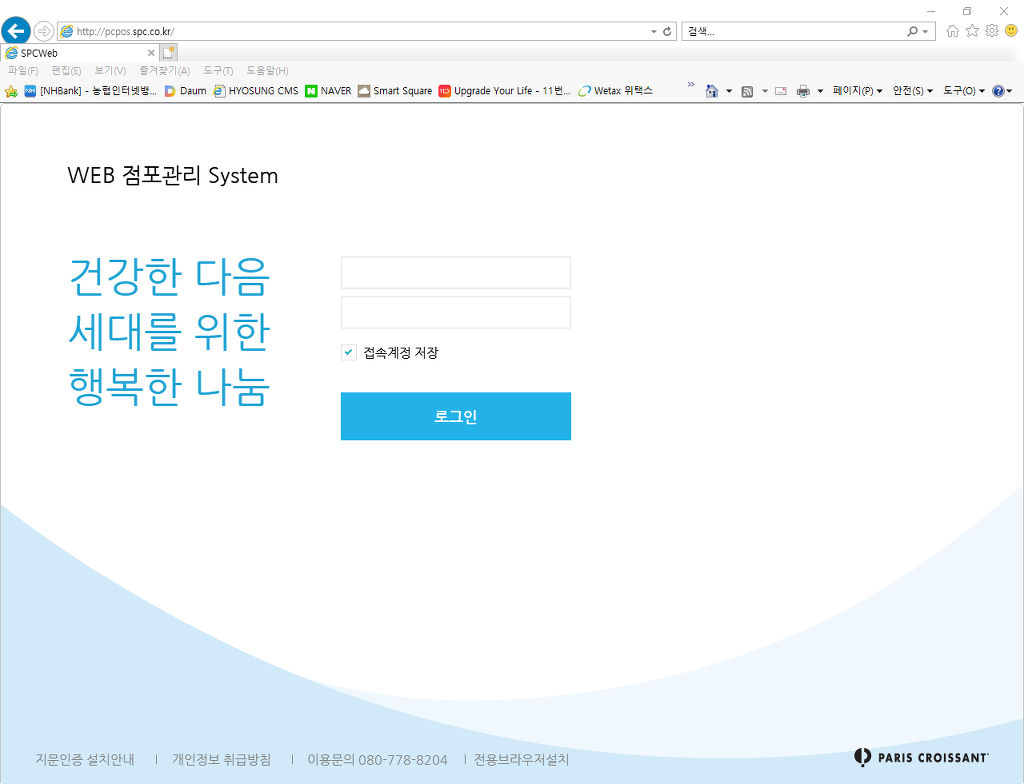The height and width of the screenshot is (784, 1024).
Task: Open settings via the gear icon
Action: click(992, 31)
